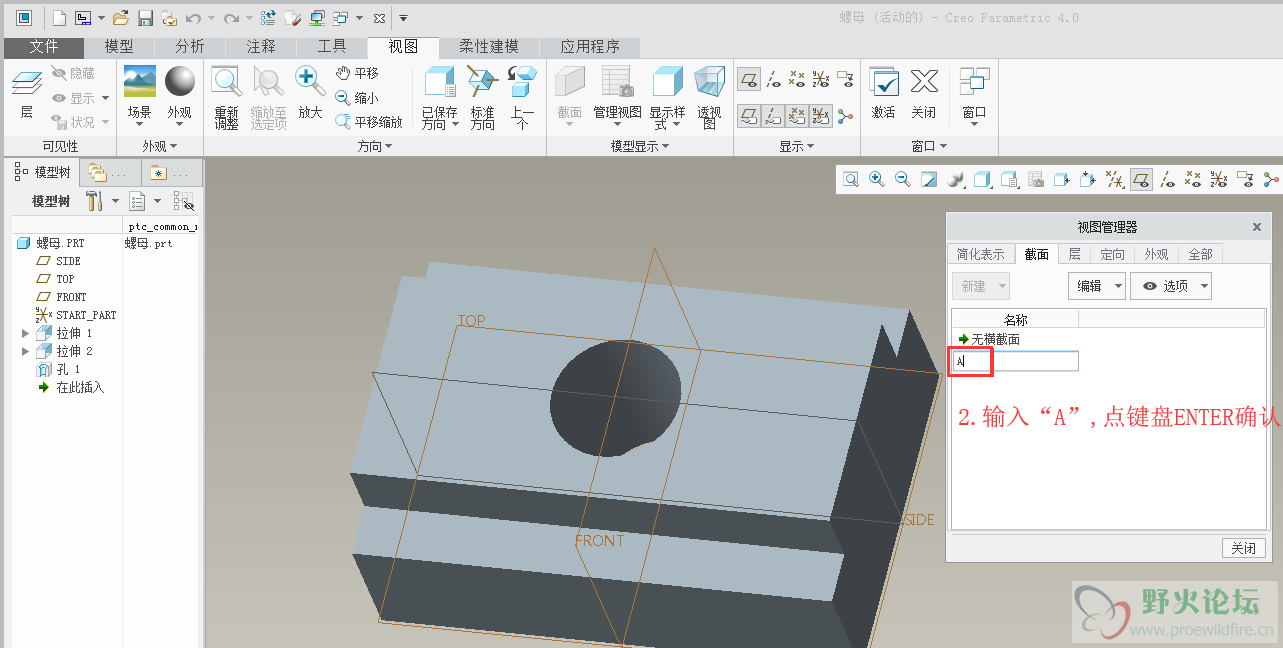Open the 文件 menu
Screen dimensions: 1283x648
point(44,47)
